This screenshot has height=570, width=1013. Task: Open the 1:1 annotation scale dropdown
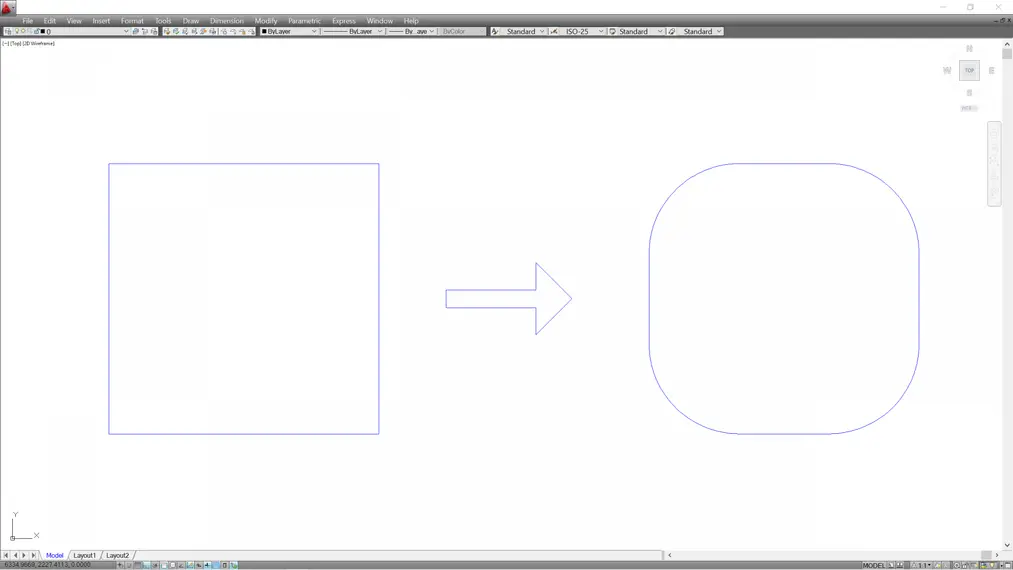click(x=922, y=565)
